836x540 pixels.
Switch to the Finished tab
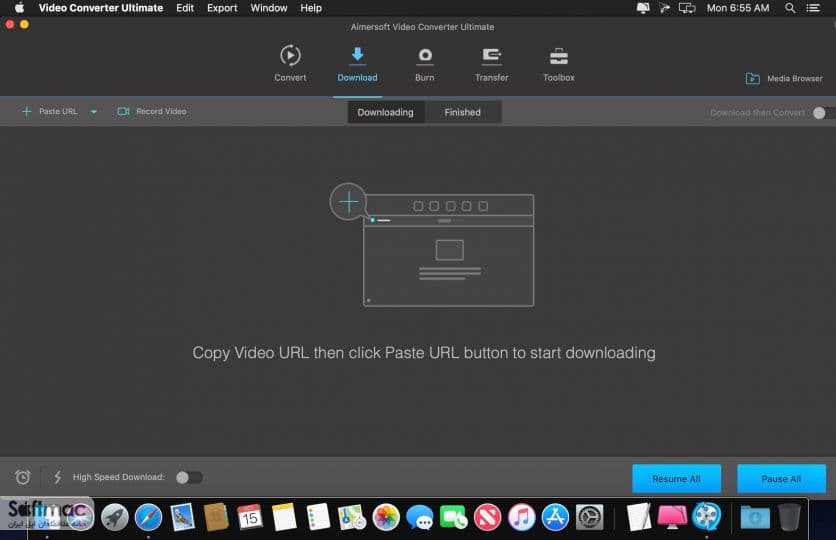pos(462,112)
